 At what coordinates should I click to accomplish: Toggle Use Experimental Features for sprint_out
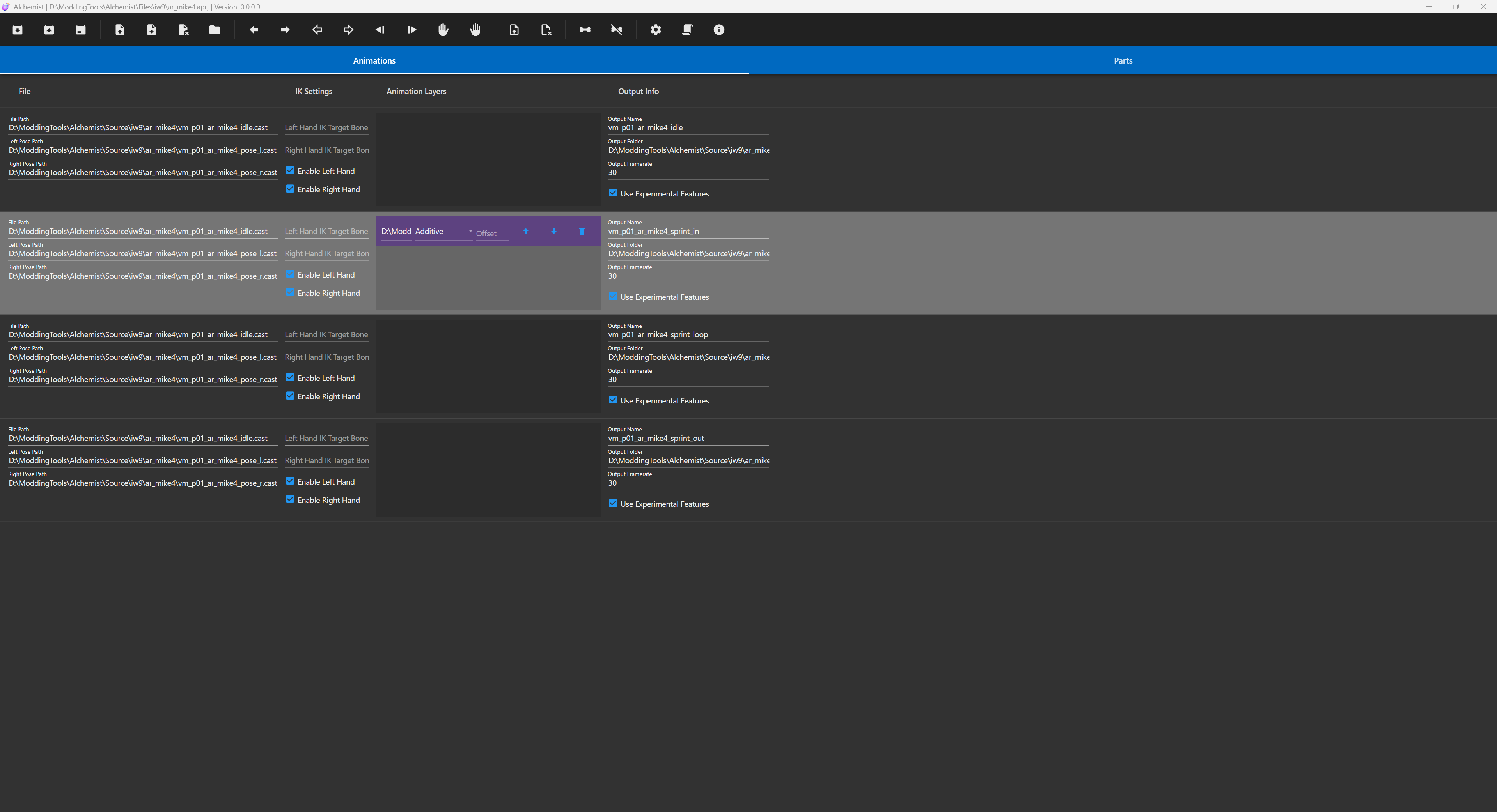(612, 504)
